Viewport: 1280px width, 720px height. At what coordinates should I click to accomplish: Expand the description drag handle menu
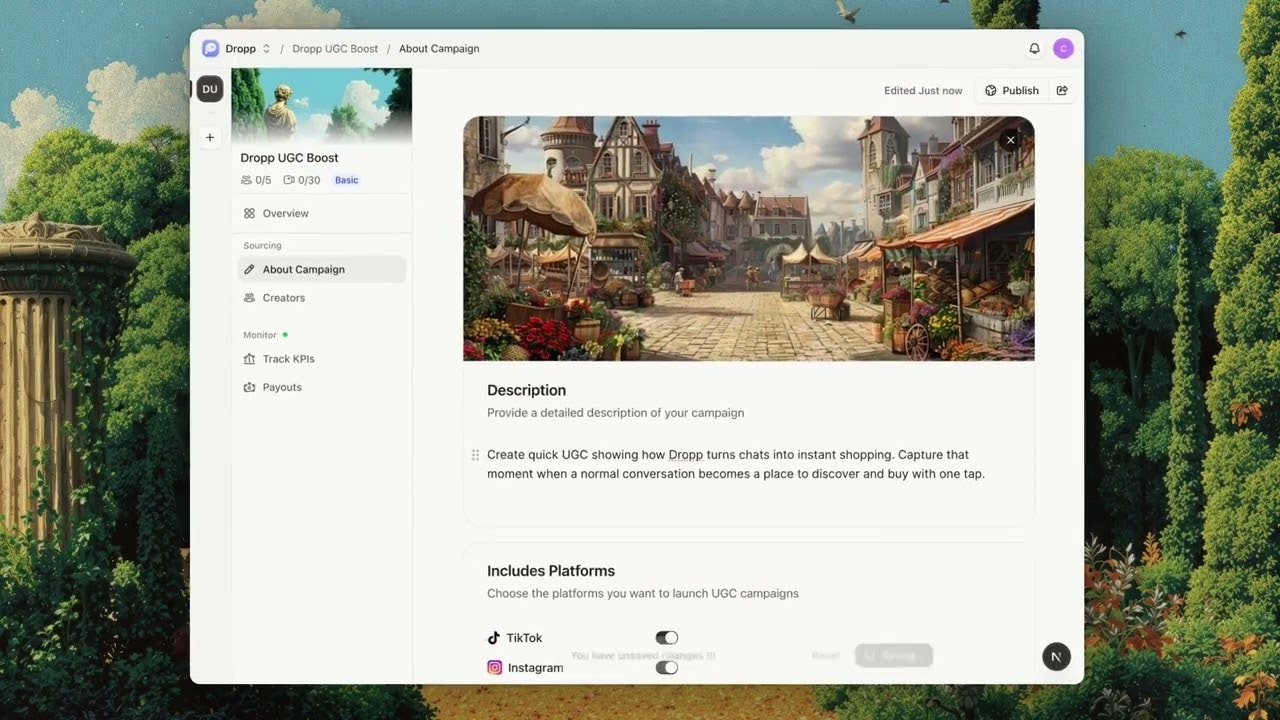point(475,454)
